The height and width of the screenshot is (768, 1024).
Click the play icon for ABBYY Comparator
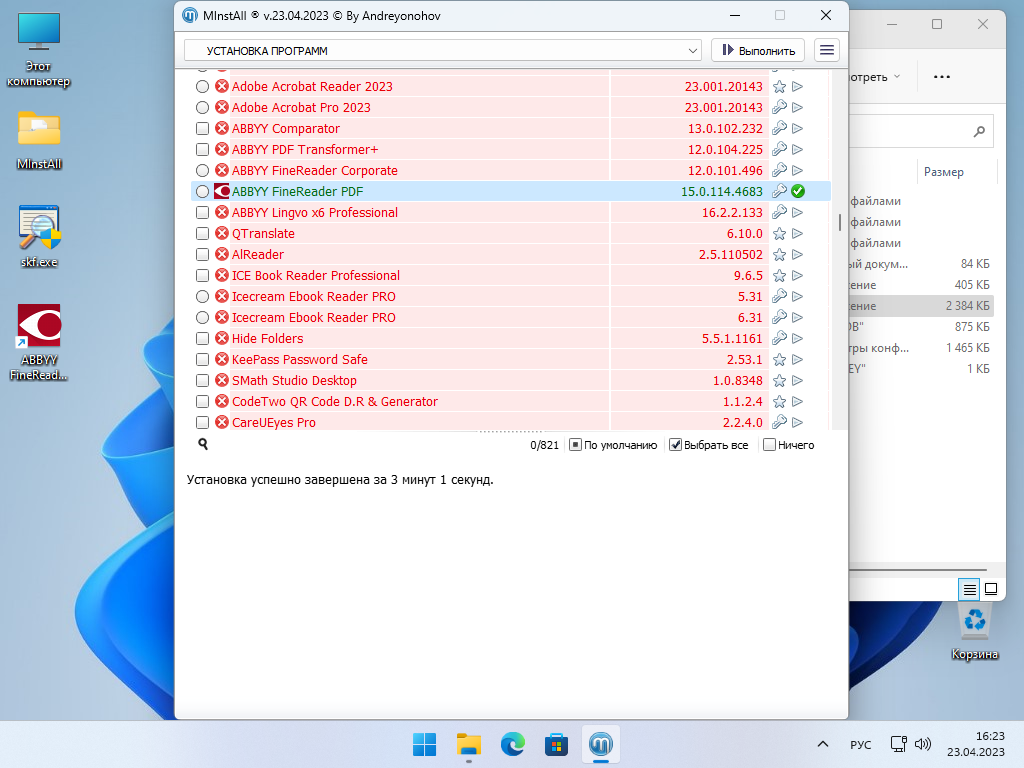point(797,129)
